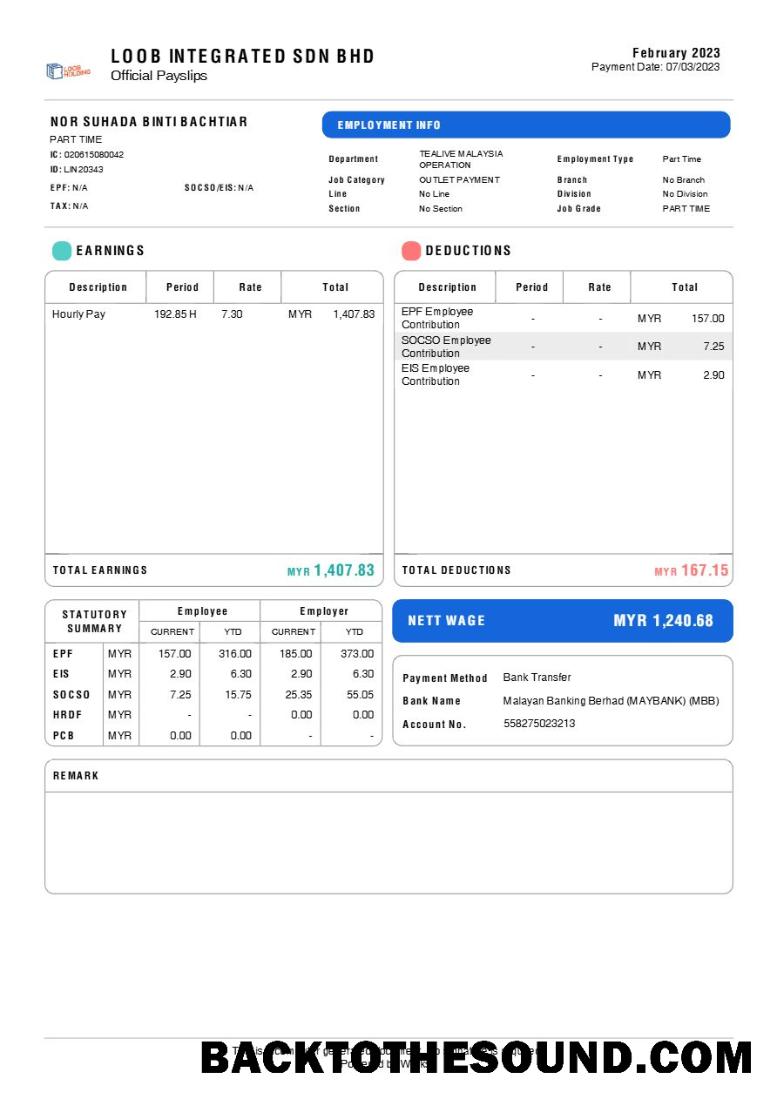Click the TOTAL DEDUCTIONS amount MYR 167.15
Image resolution: width=777 pixels, height=1099 pixels.
pos(691,571)
